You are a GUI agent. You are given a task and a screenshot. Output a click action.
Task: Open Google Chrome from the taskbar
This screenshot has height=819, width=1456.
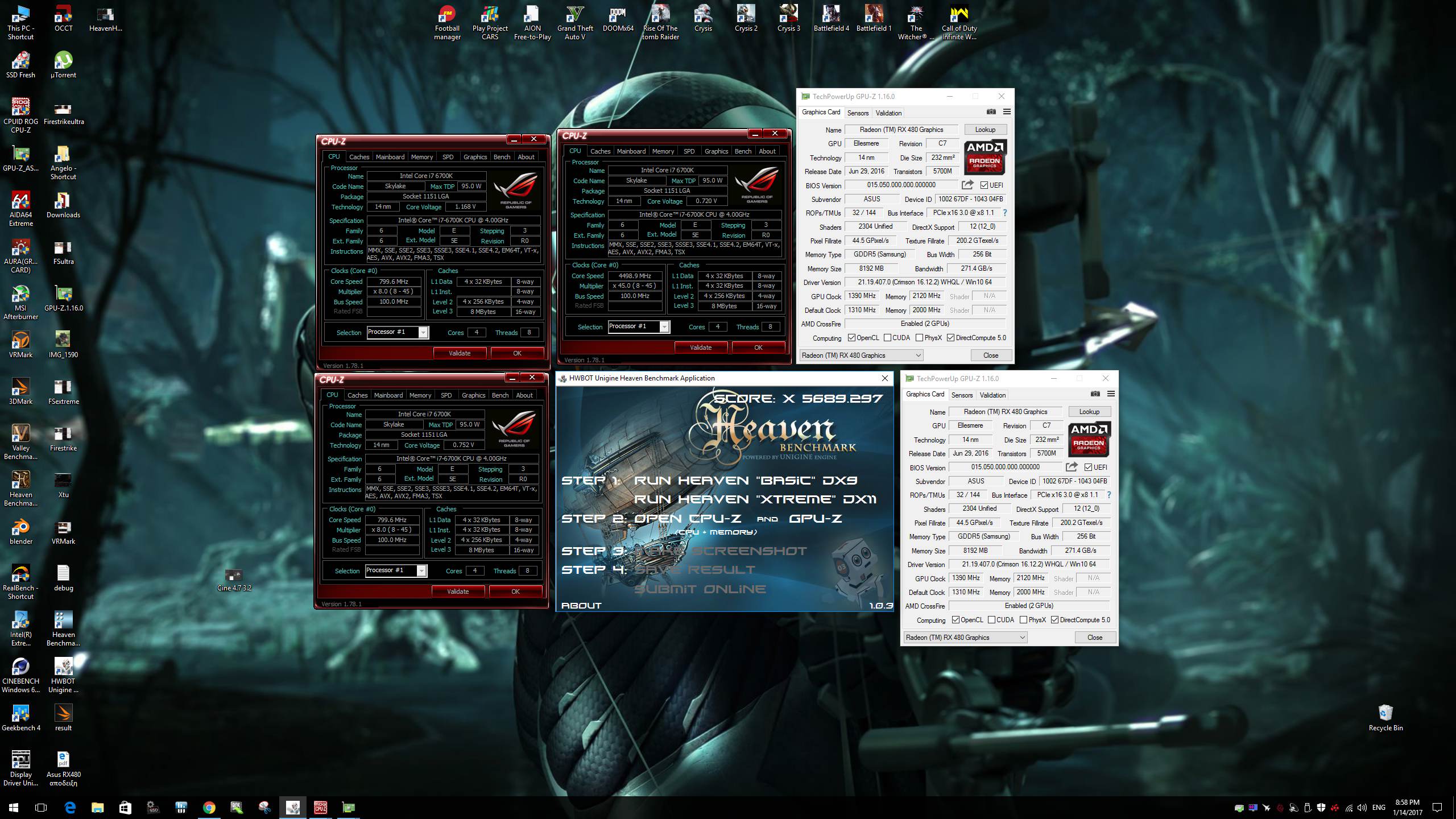[209, 807]
